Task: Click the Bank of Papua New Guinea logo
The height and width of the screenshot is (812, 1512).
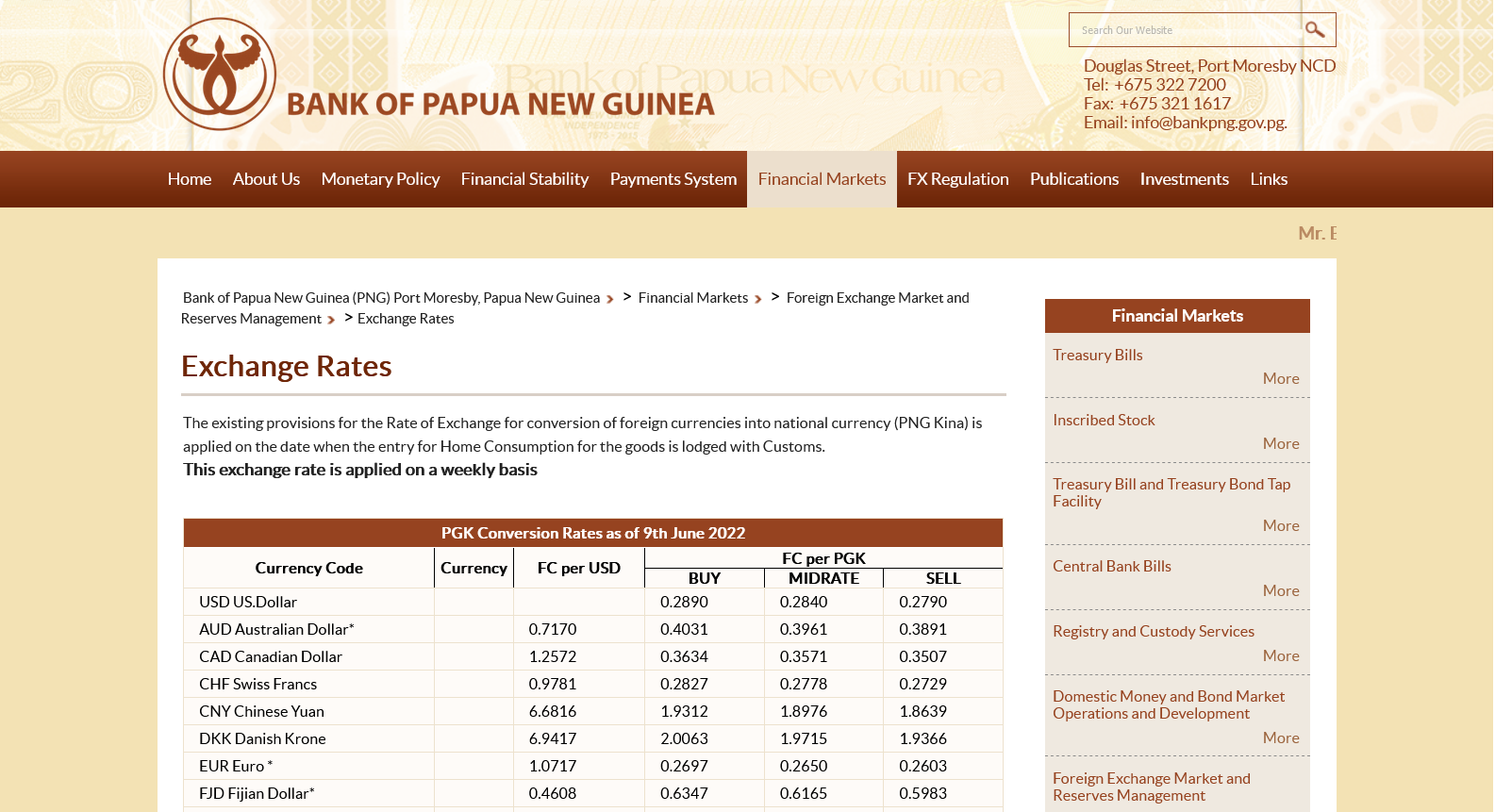Action: click(220, 74)
